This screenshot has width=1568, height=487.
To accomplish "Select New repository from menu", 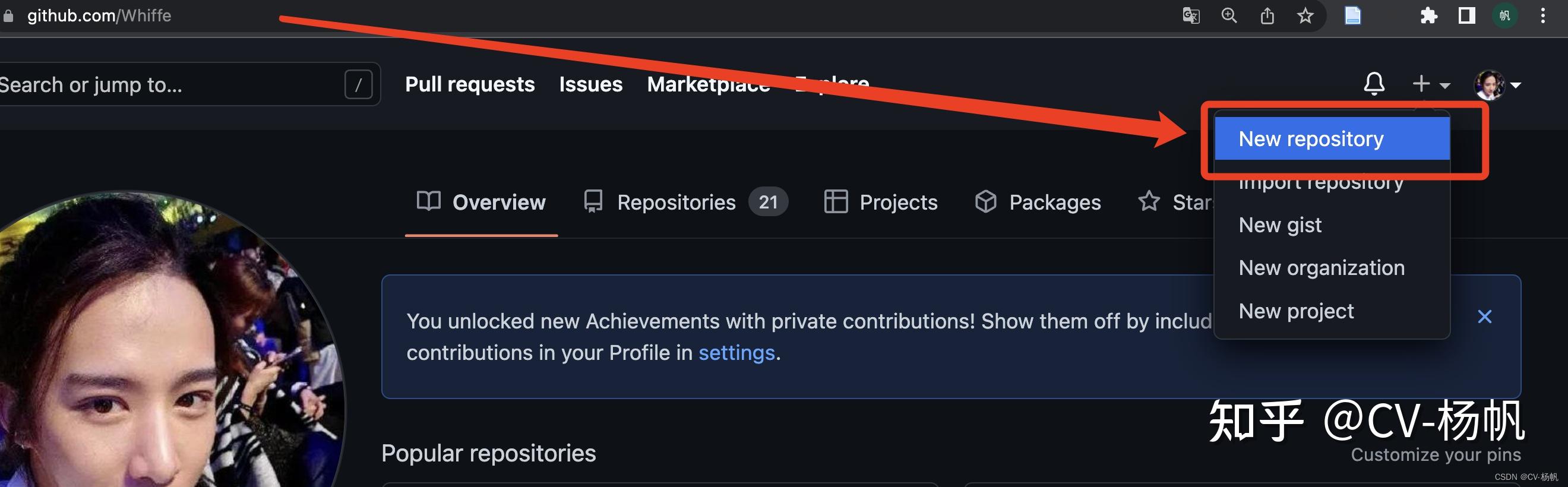I will (x=1311, y=139).
